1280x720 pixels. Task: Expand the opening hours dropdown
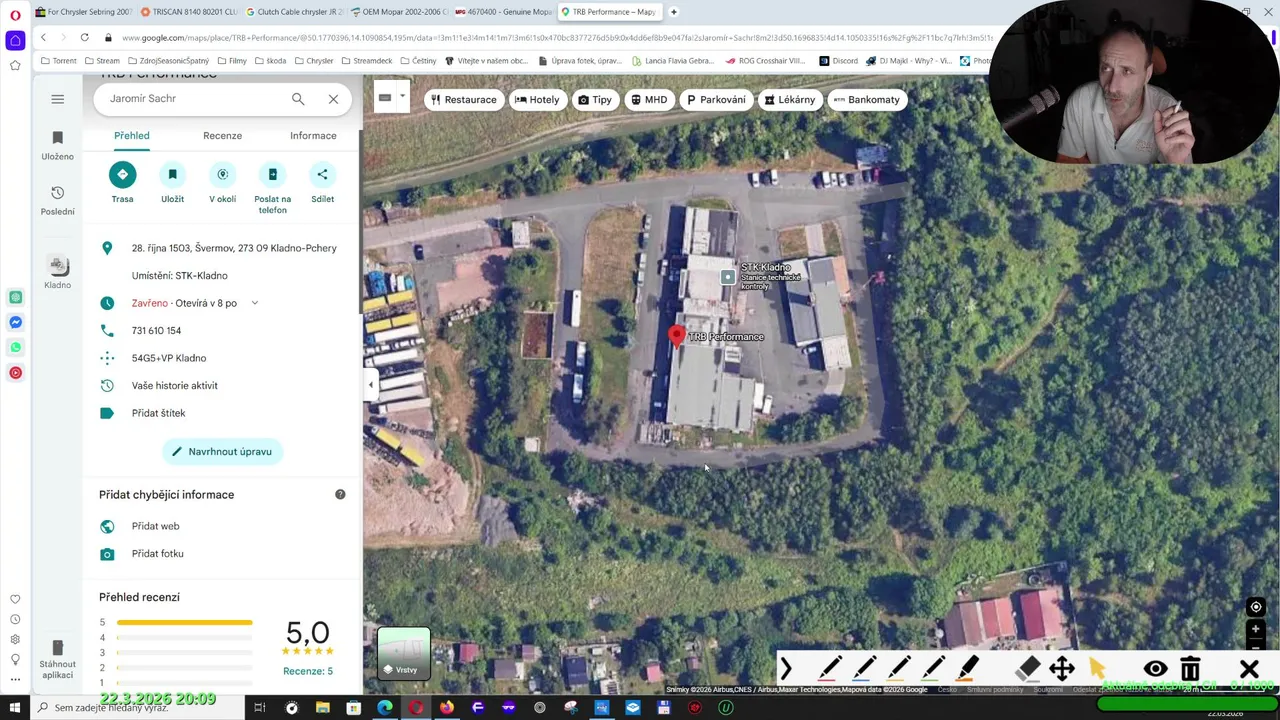[x=254, y=303]
